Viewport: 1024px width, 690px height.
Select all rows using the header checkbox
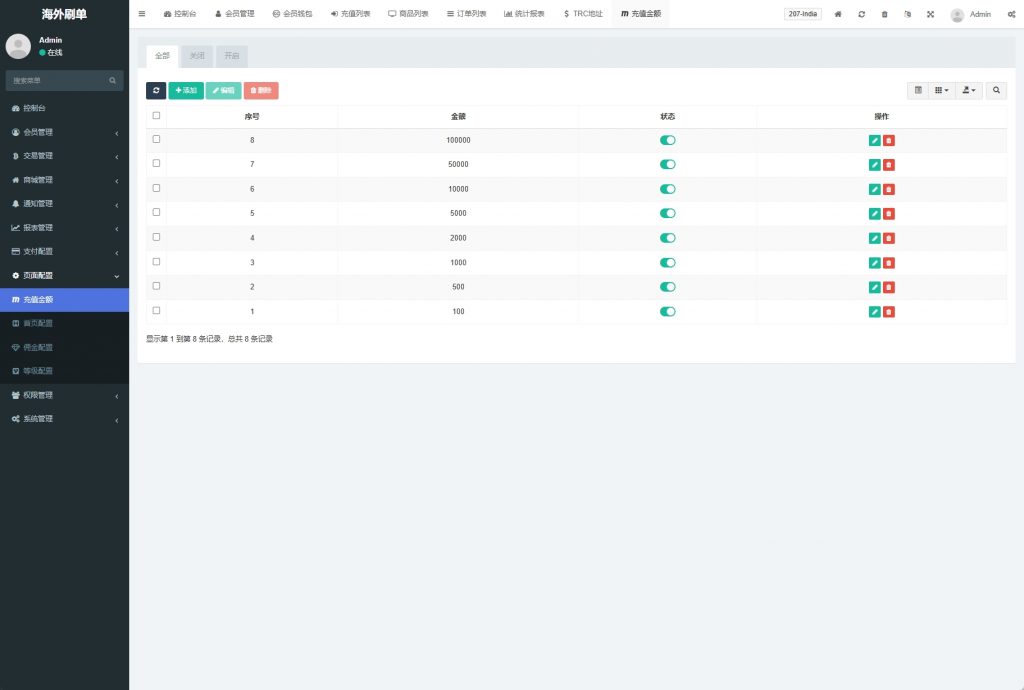pos(155,115)
